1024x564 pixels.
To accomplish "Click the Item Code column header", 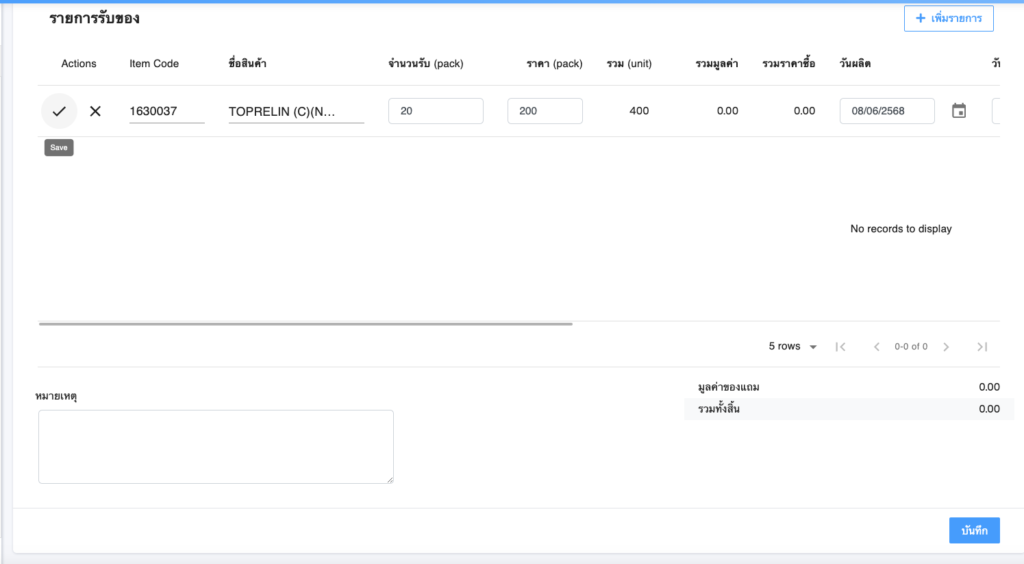I will [x=154, y=64].
